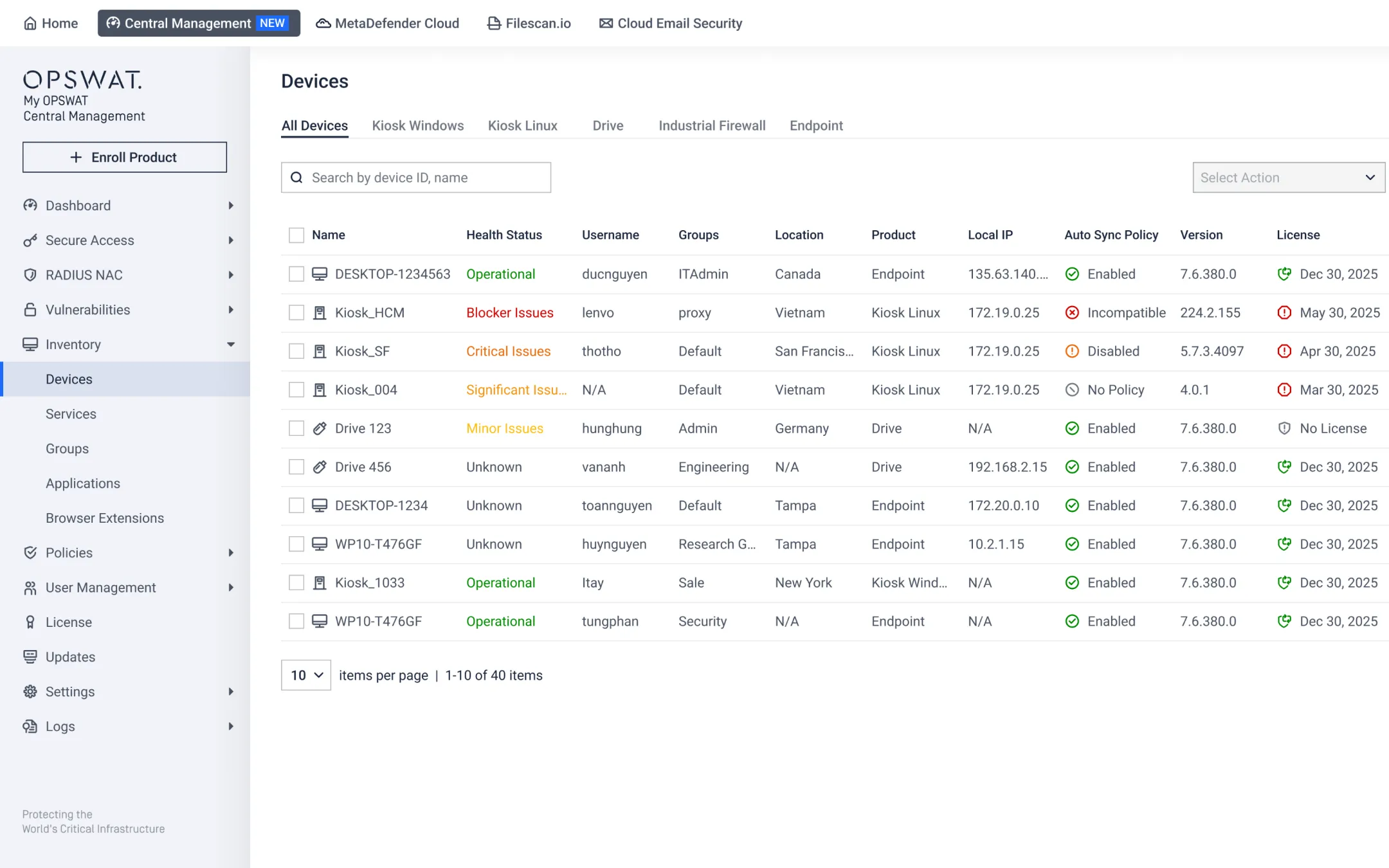Click the red license warning icon for Kiosk_SF
This screenshot has height=868, width=1389.
[x=1284, y=351]
